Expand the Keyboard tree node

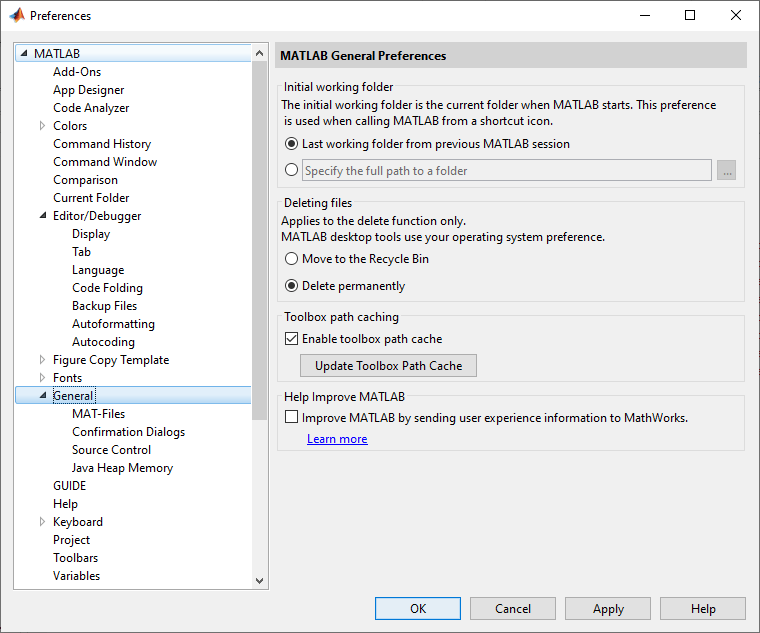(x=42, y=522)
